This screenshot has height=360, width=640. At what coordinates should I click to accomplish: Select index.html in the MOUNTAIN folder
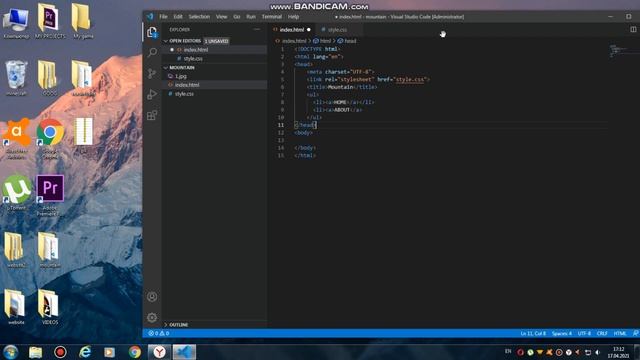(x=187, y=85)
